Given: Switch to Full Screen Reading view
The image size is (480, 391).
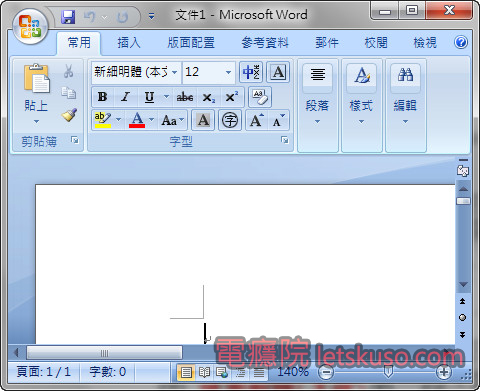Looking at the screenshot, I should [204, 372].
